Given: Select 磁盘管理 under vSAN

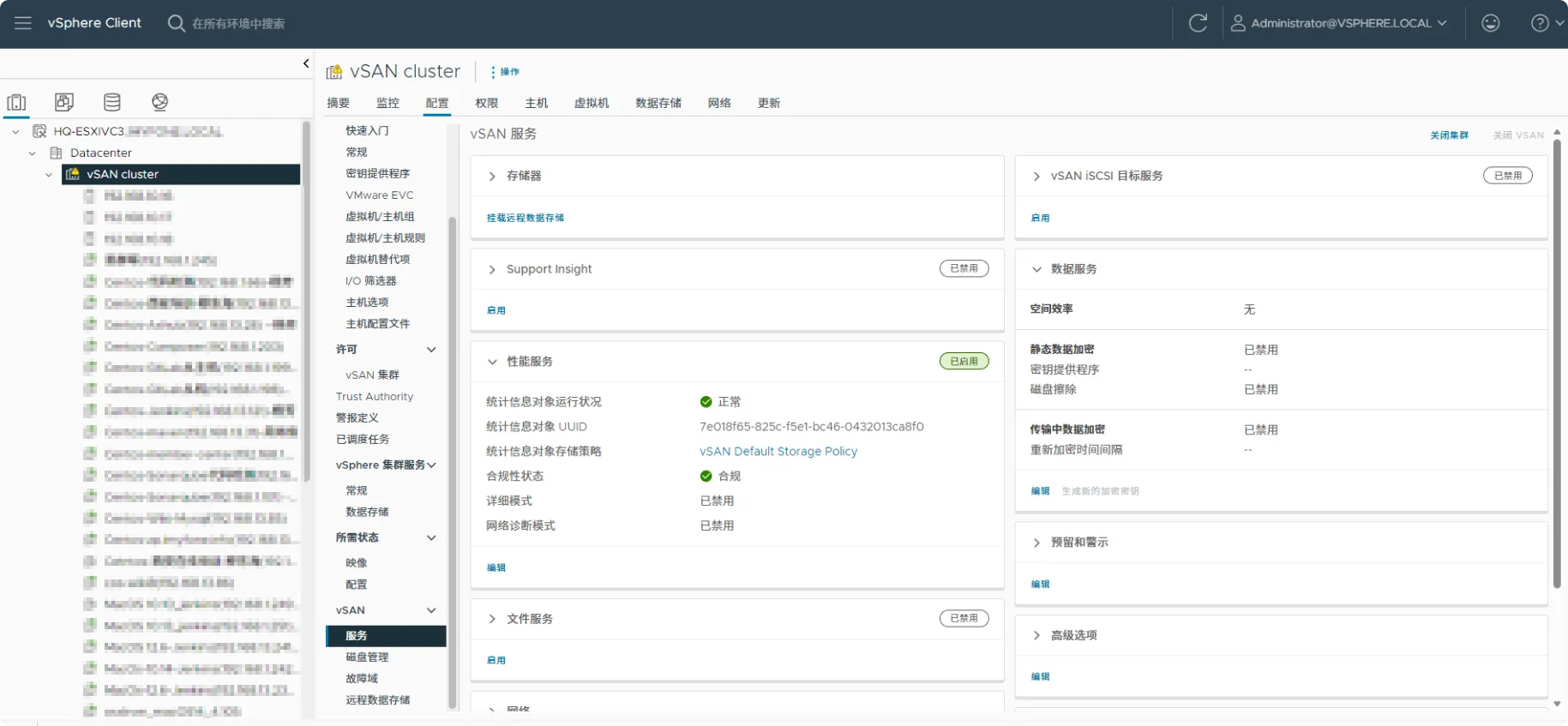Looking at the screenshot, I should [367, 657].
